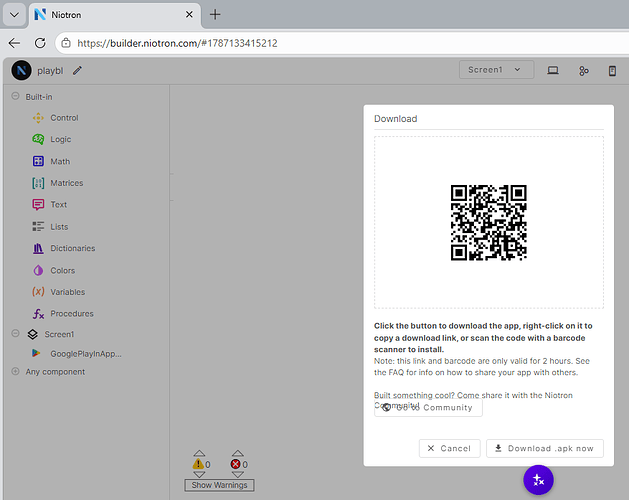Select the Procedures blocks icon

(38, 314)
